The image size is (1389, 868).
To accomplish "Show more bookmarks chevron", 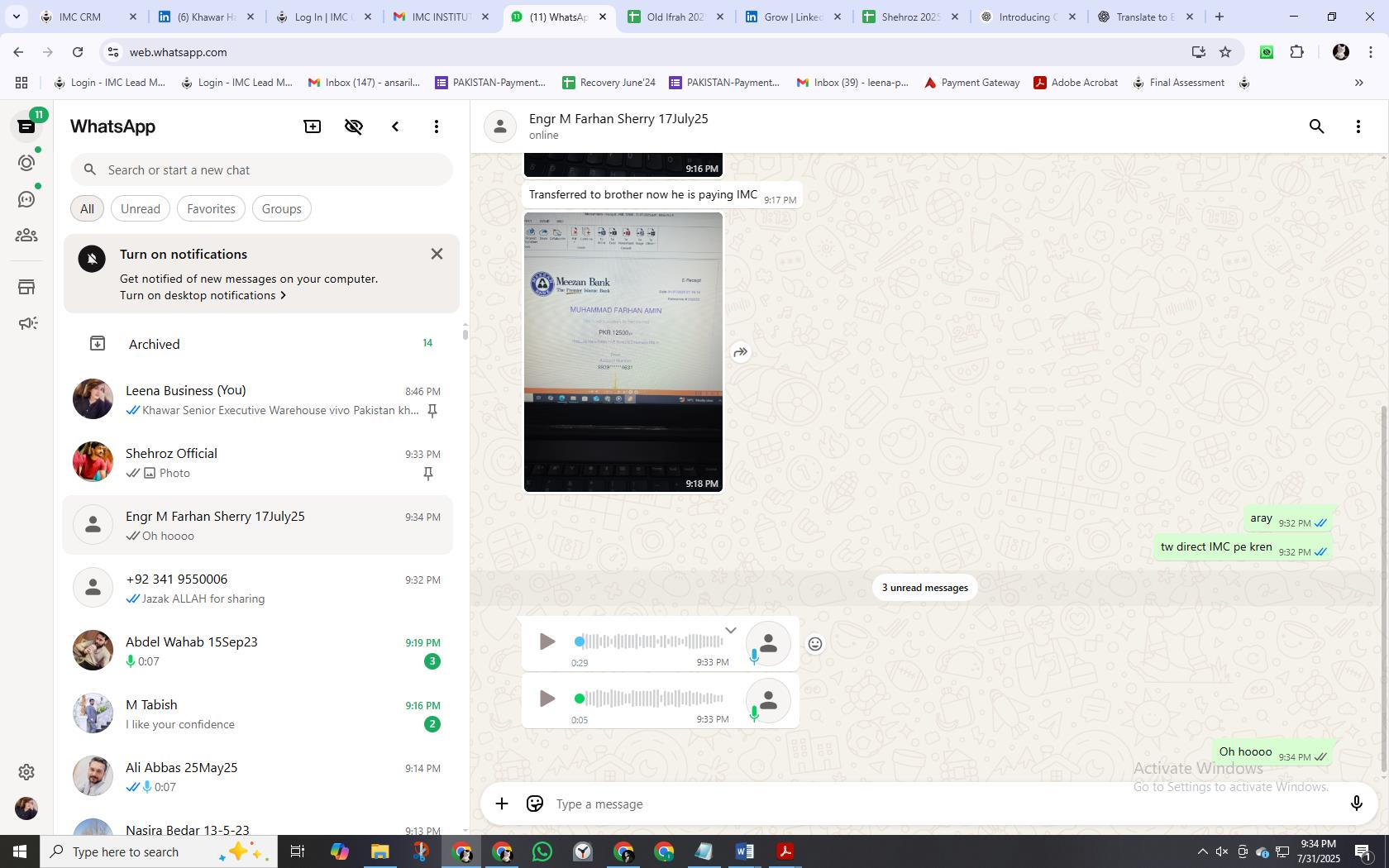I will [x=1358, y=83].
